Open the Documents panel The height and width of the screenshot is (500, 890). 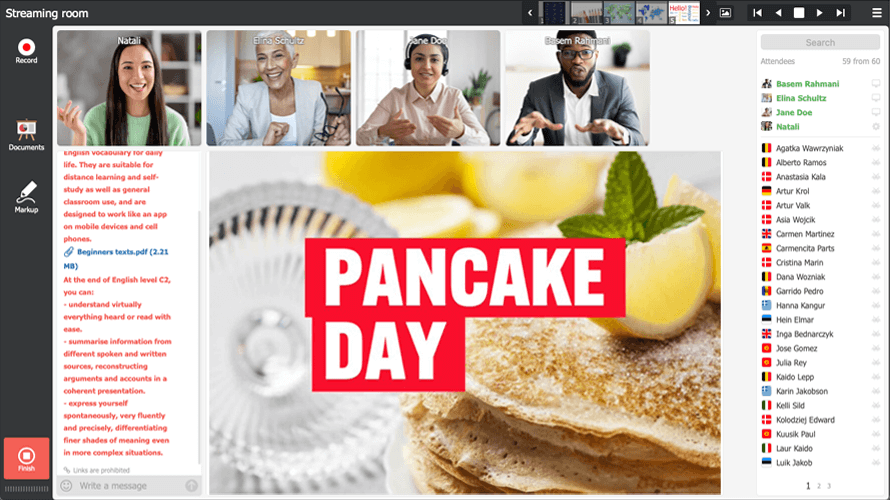coord(26,135)
